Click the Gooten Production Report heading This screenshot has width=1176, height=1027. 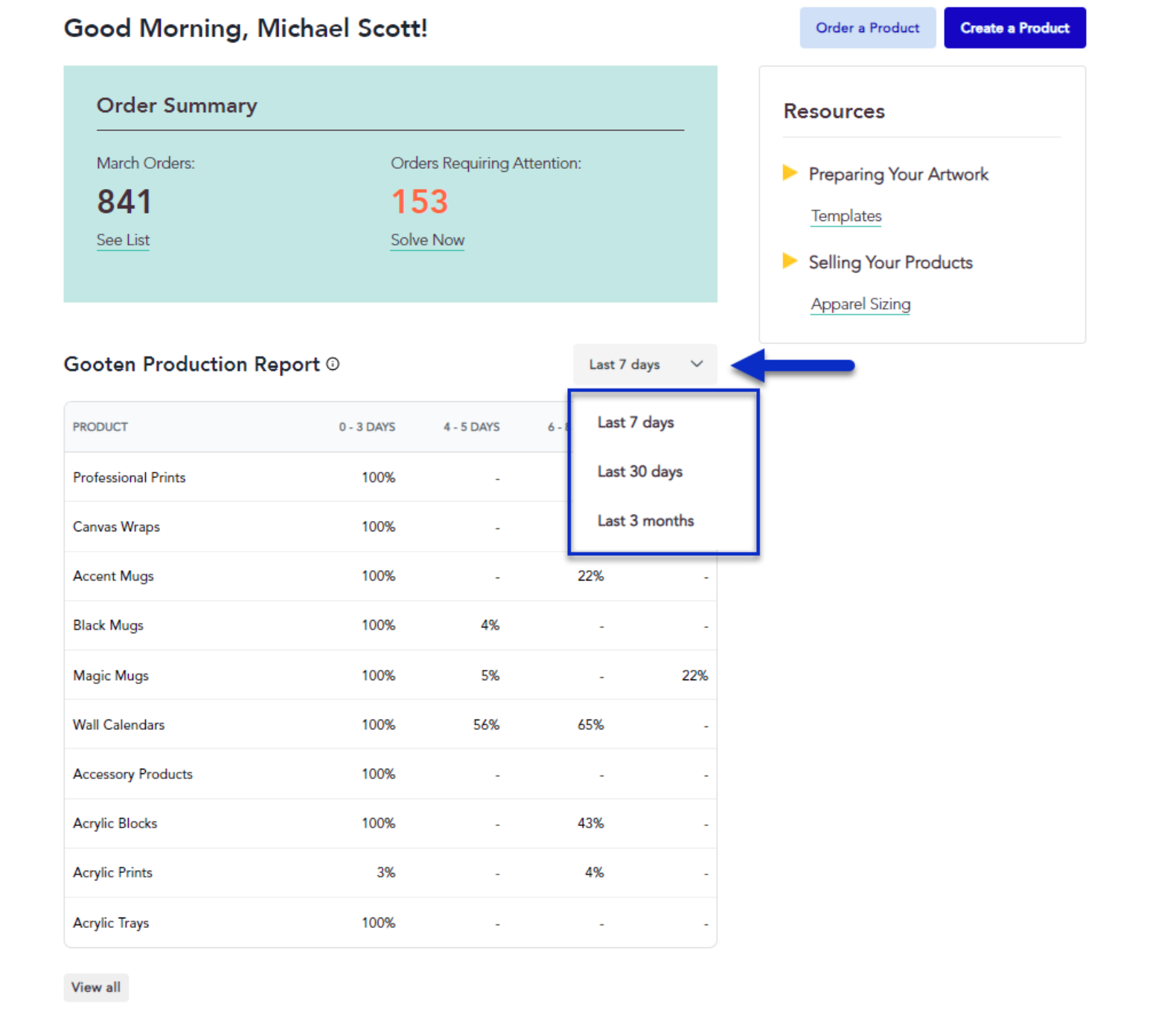192,364
